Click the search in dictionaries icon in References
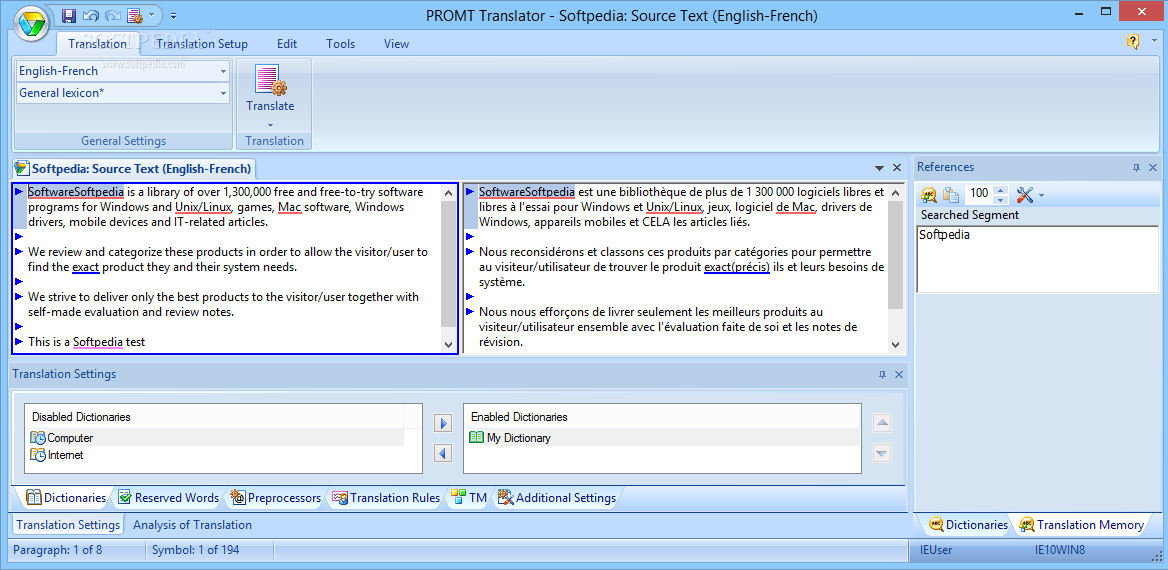 [929, 194]
